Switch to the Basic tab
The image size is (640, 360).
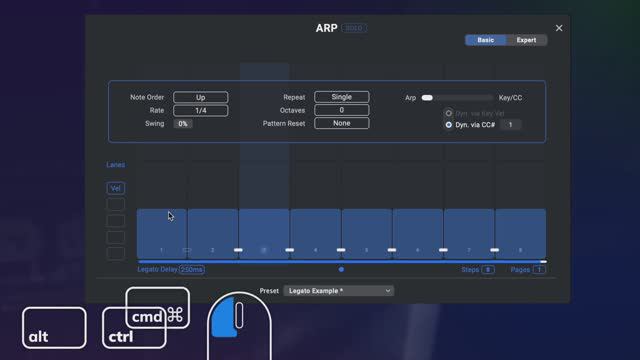click(x=486, y=40)
